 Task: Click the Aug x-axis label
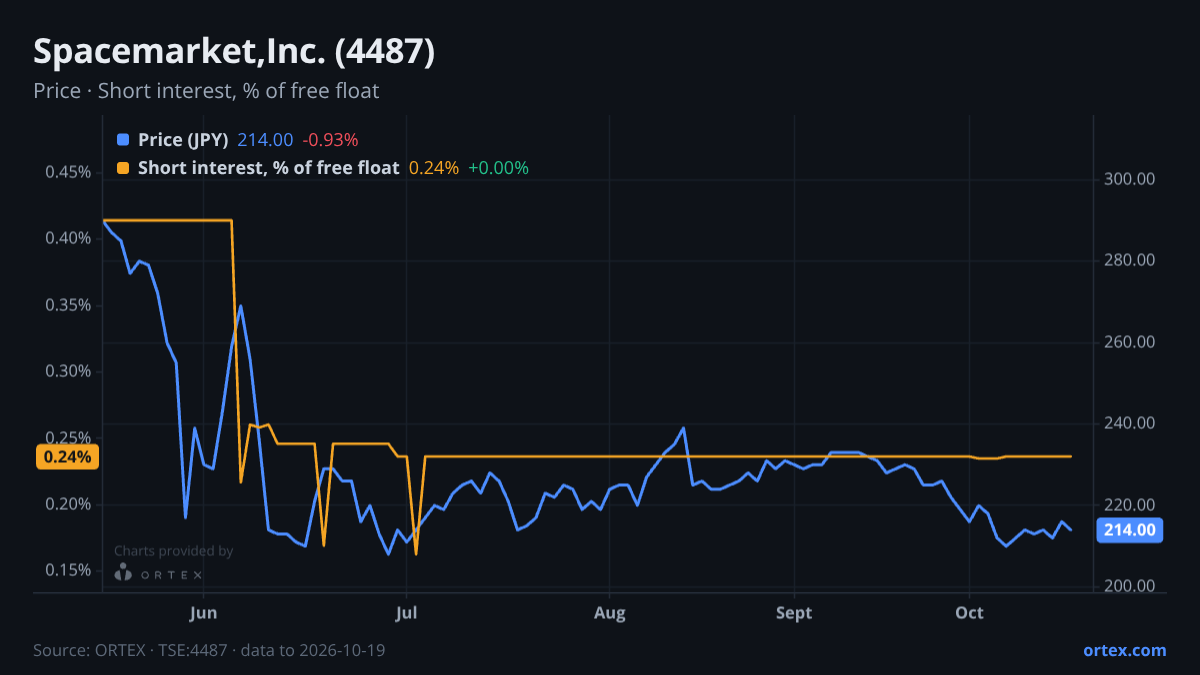pos(609,612)
